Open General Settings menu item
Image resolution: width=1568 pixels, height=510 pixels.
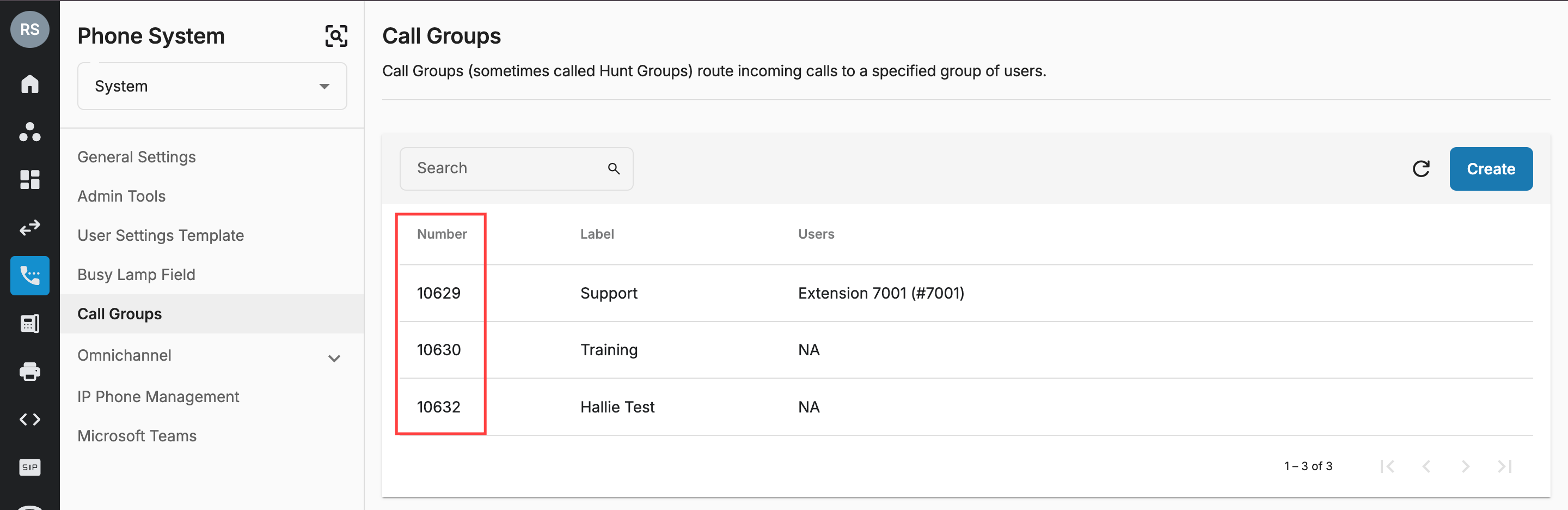[x=136, y=157]
